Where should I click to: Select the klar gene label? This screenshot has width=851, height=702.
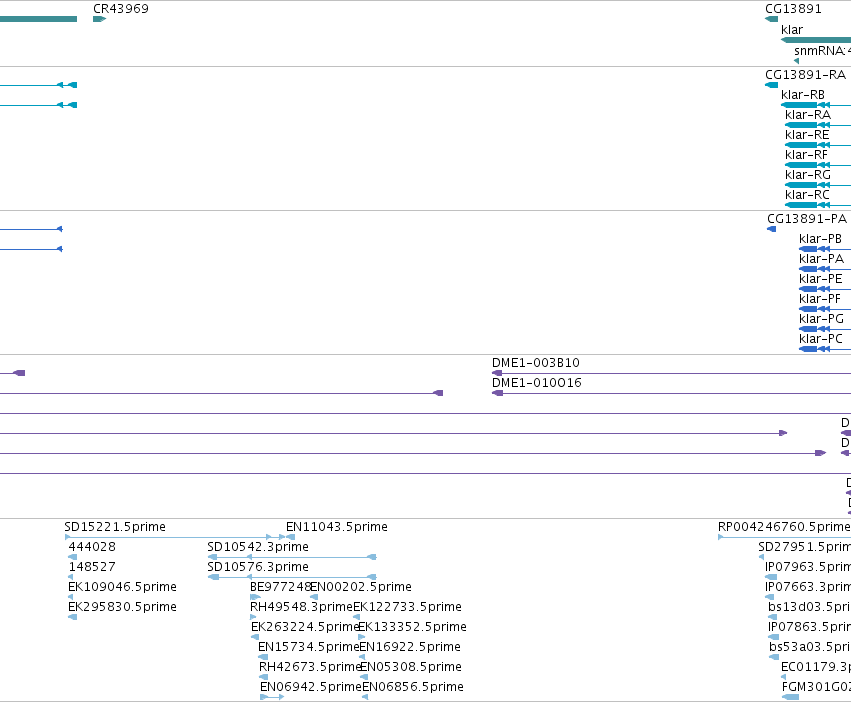(x=792, y=30)
